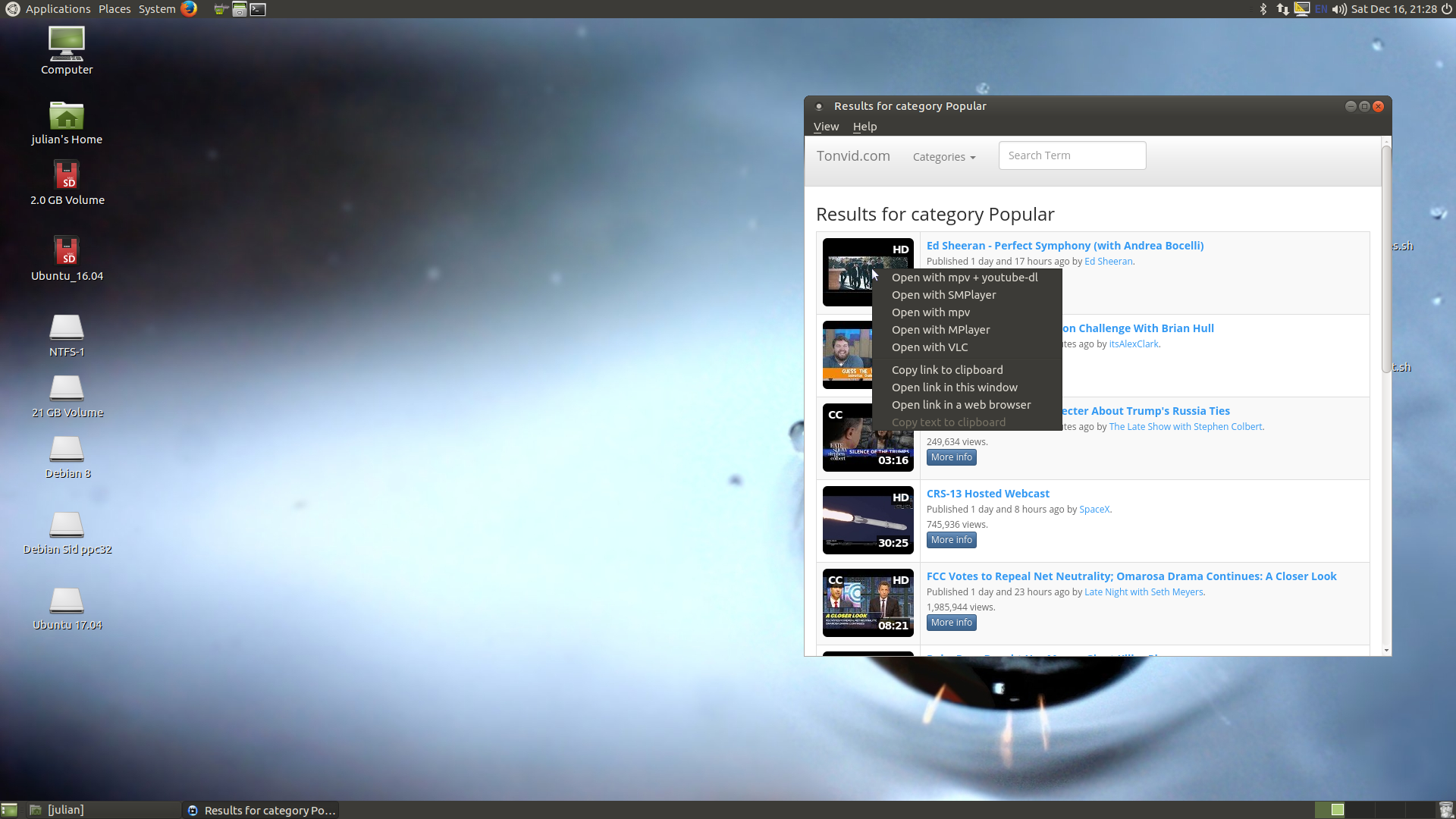Open the Ubuntu_16.04 SD volume icon
Screen dimensions: 1456x819
(67, 251)
